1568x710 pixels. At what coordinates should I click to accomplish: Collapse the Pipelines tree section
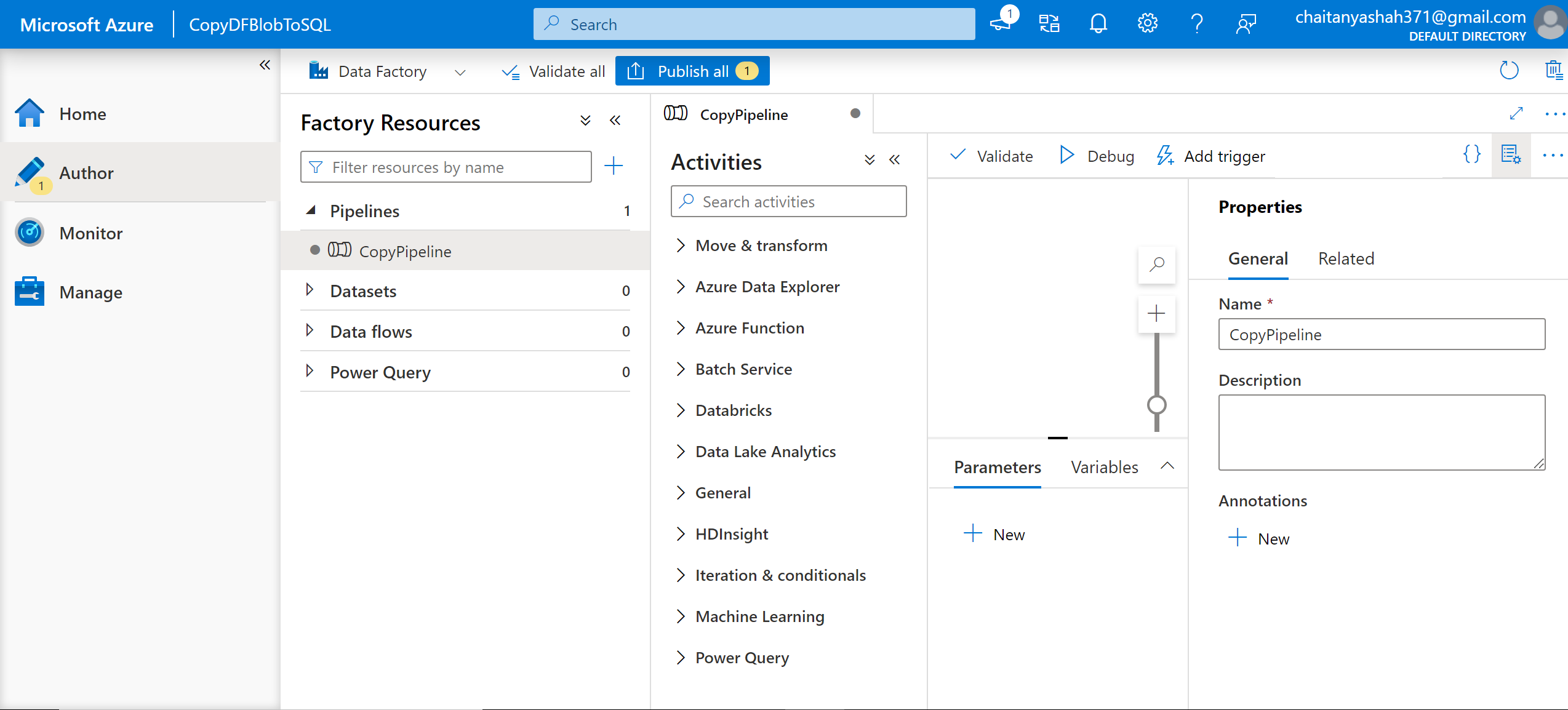[311, 210]
